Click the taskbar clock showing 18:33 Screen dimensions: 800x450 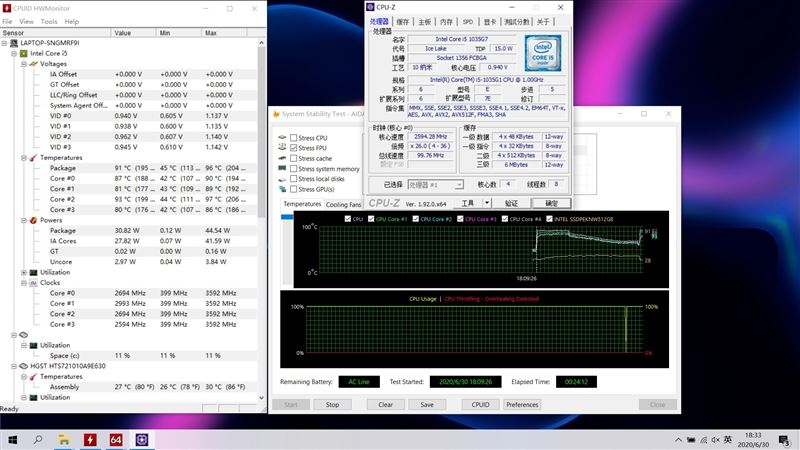[x=753, y=440]
